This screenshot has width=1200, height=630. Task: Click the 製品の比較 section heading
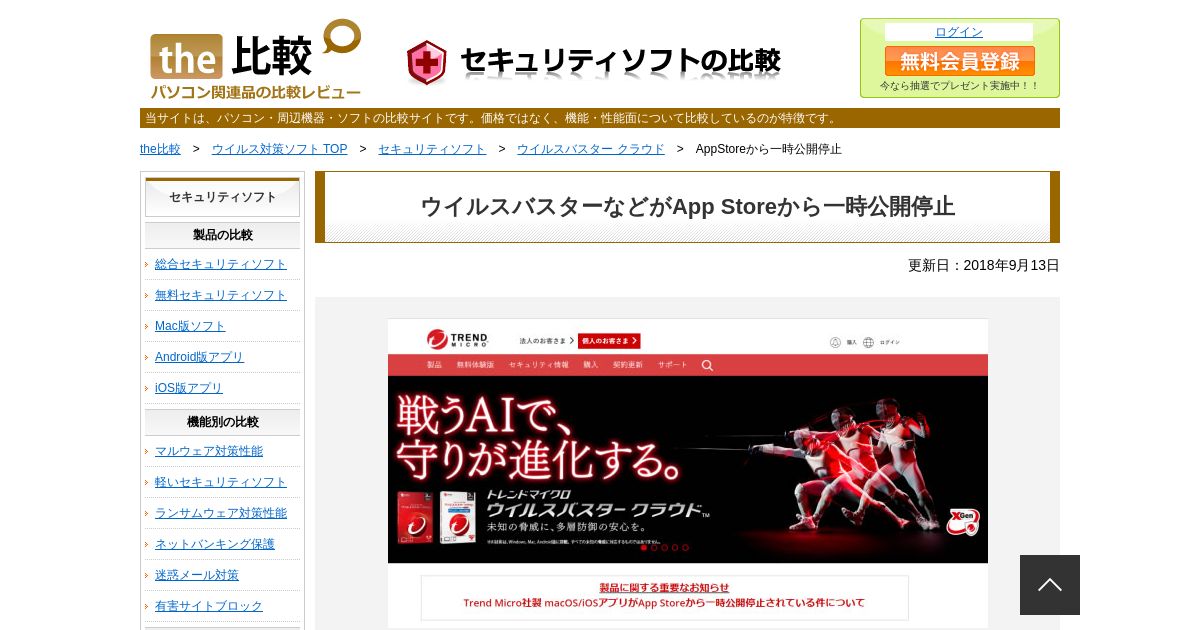[222, 235]
